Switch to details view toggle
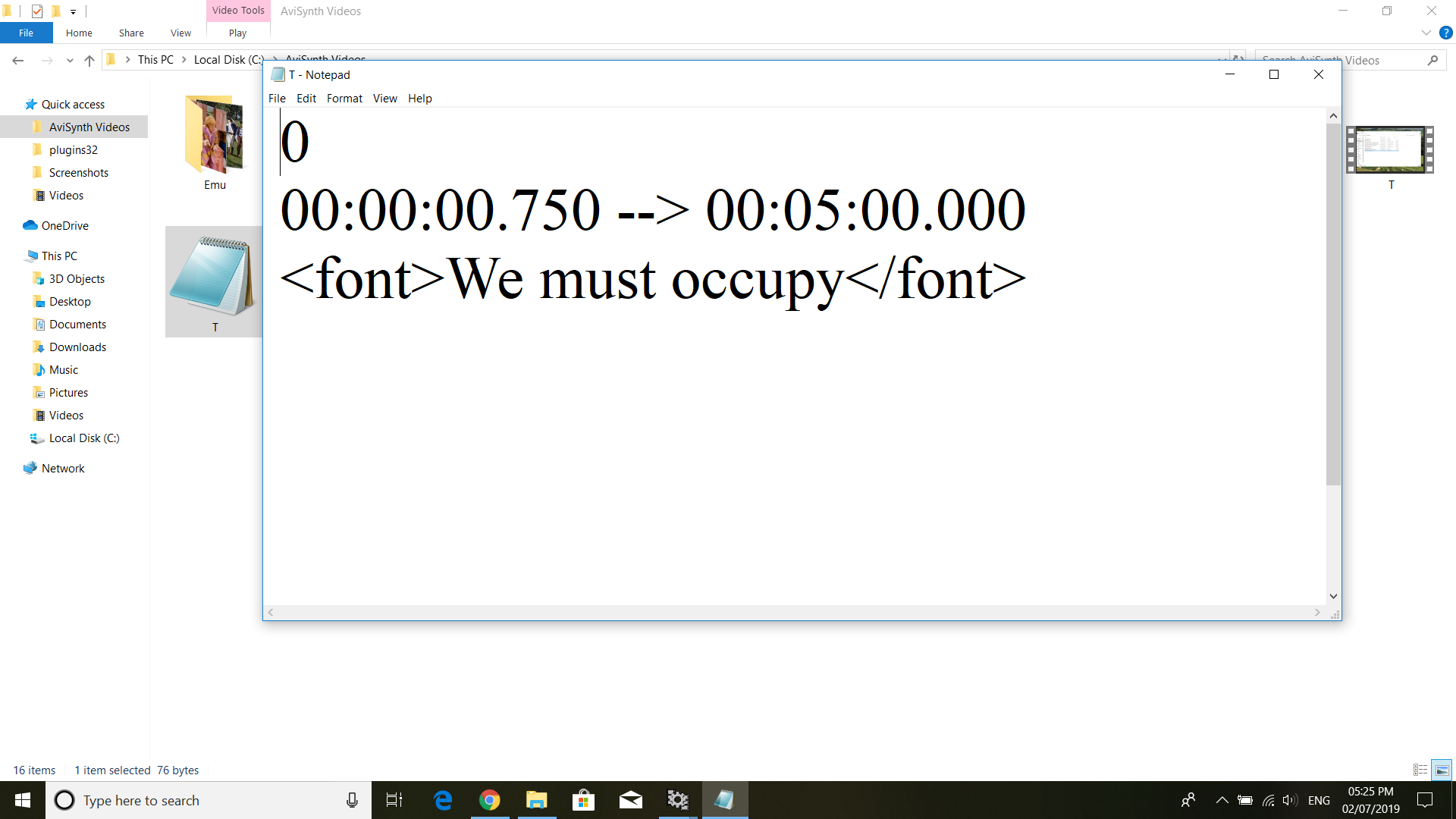 (1420, 770)
